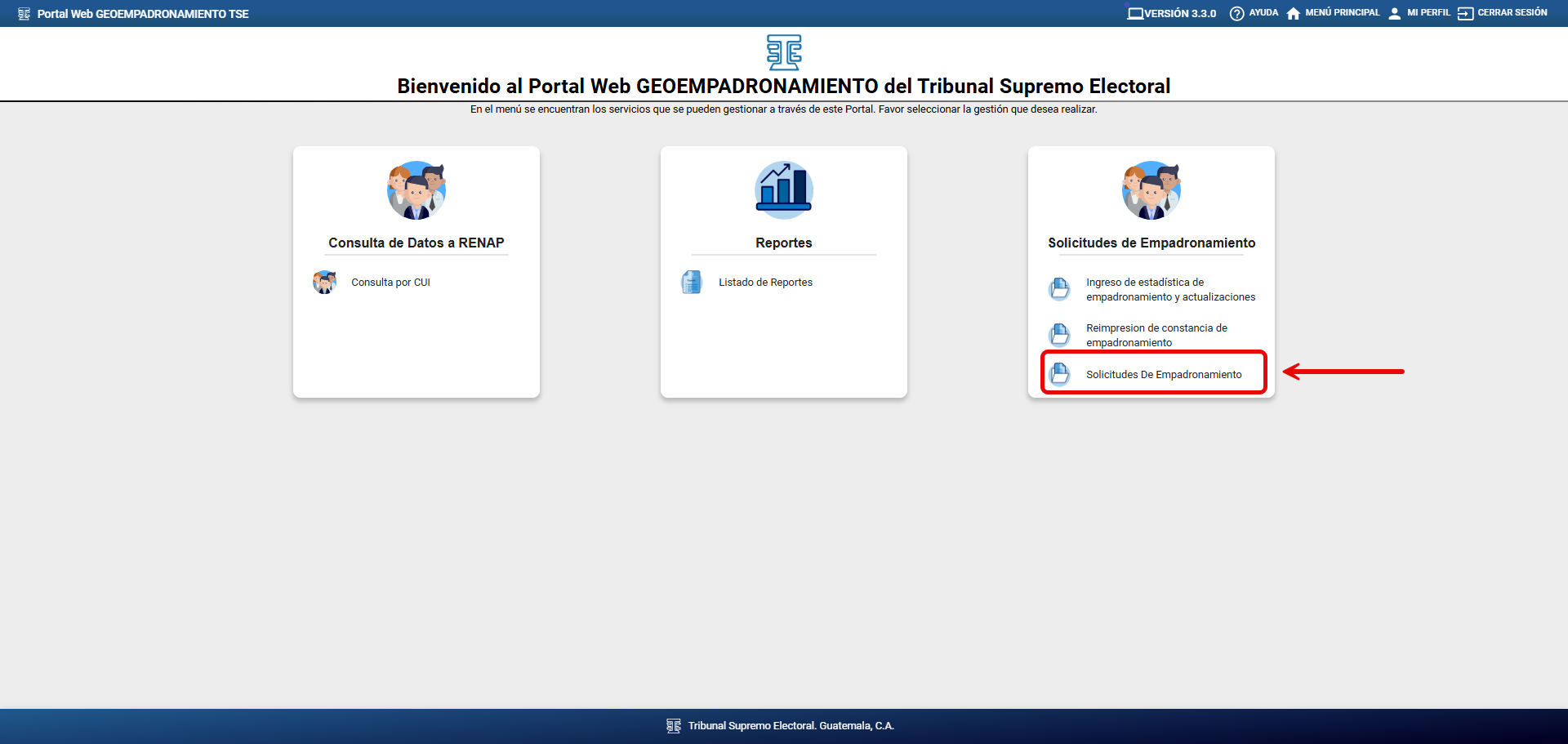
Task: Click the Consulta de Datos a RENAP avatar image
Action: (416, 190)
